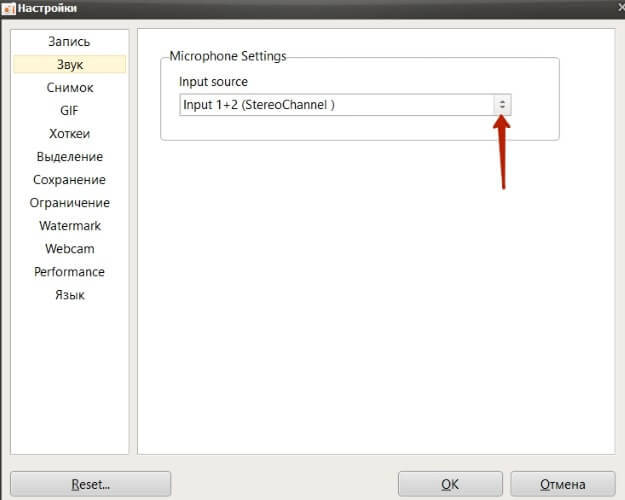
Task: Click the Отмена cancel button
Action: pos(562,484)
